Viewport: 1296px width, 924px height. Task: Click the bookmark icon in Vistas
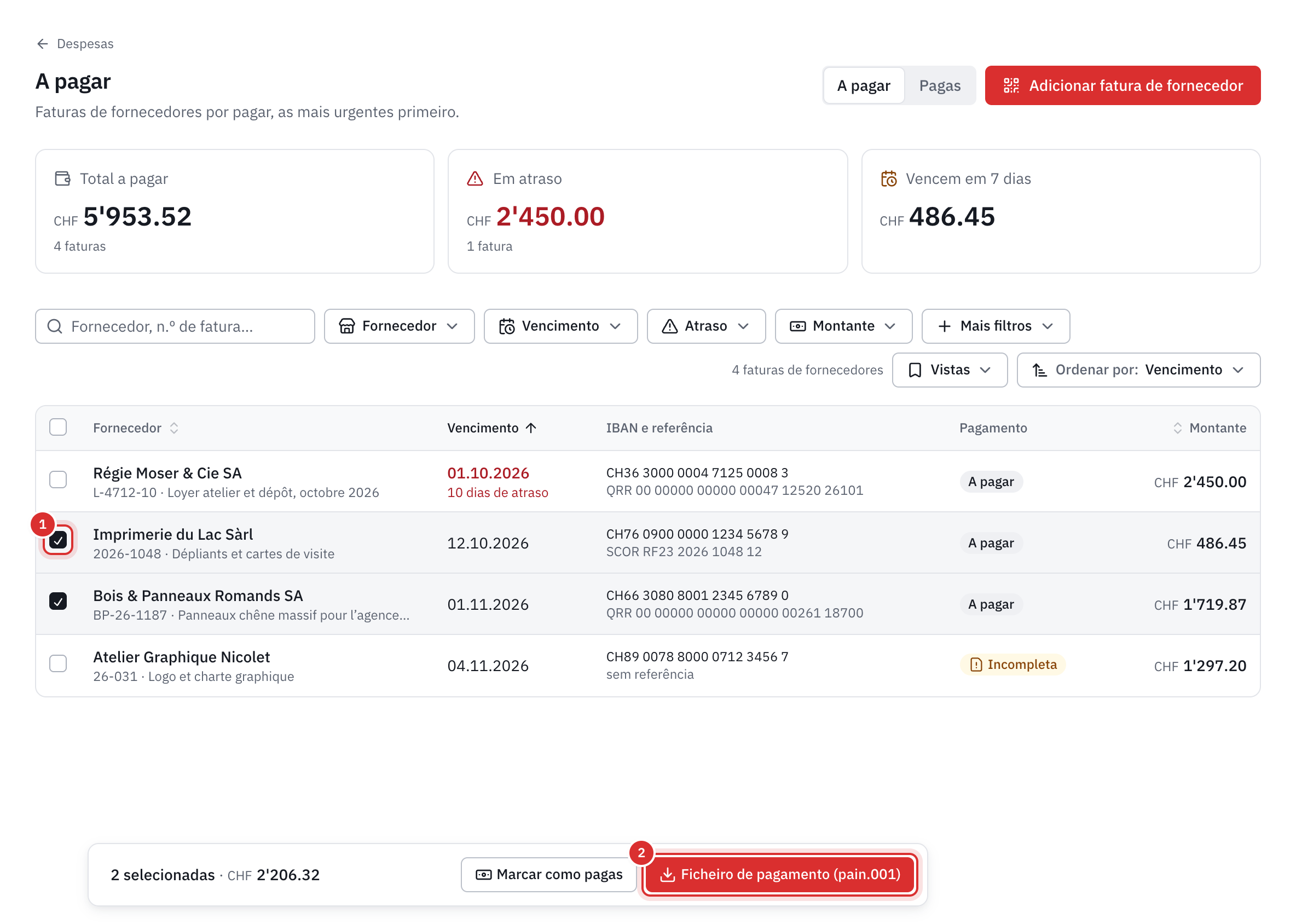[915, 370]
